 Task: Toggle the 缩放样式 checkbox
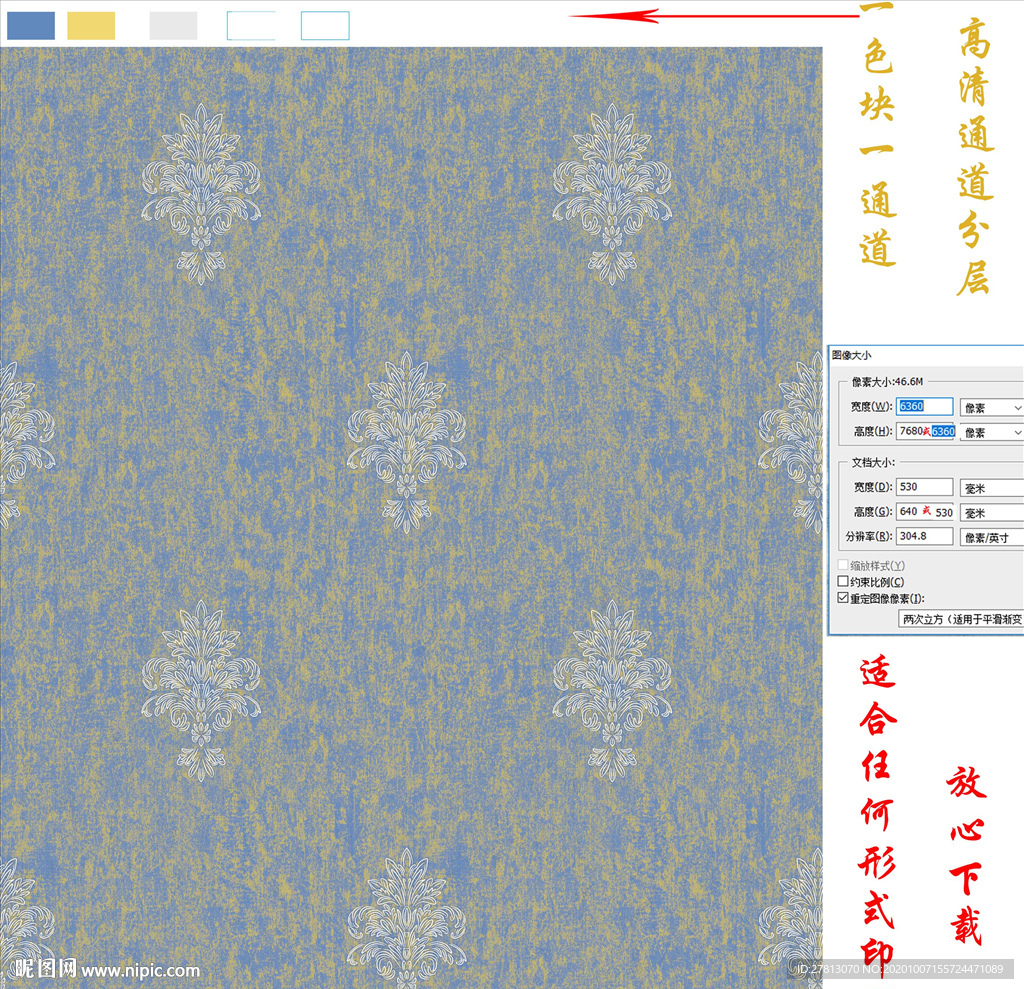click(x=843, y=565)
